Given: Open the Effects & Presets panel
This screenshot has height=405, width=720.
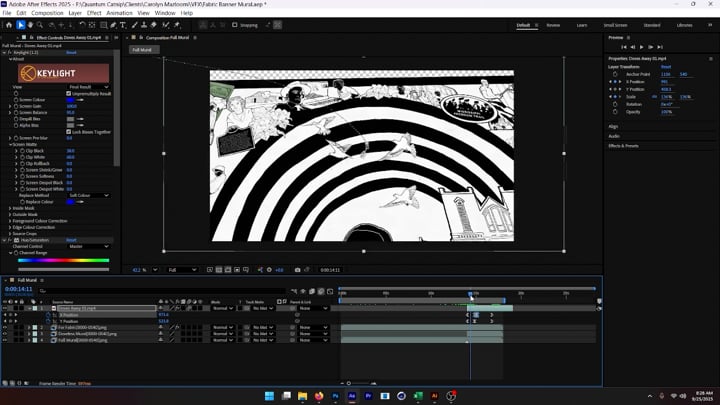Looking at the screenshot, I should coord(623,146).
